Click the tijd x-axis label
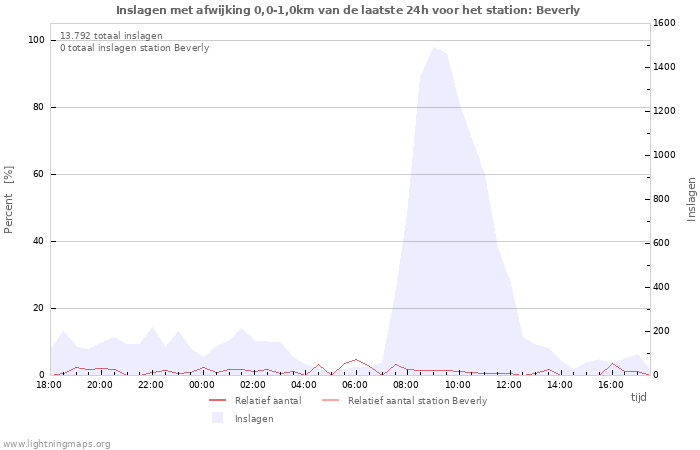Viewport: 700px width, 450px height. click(638, 397)
